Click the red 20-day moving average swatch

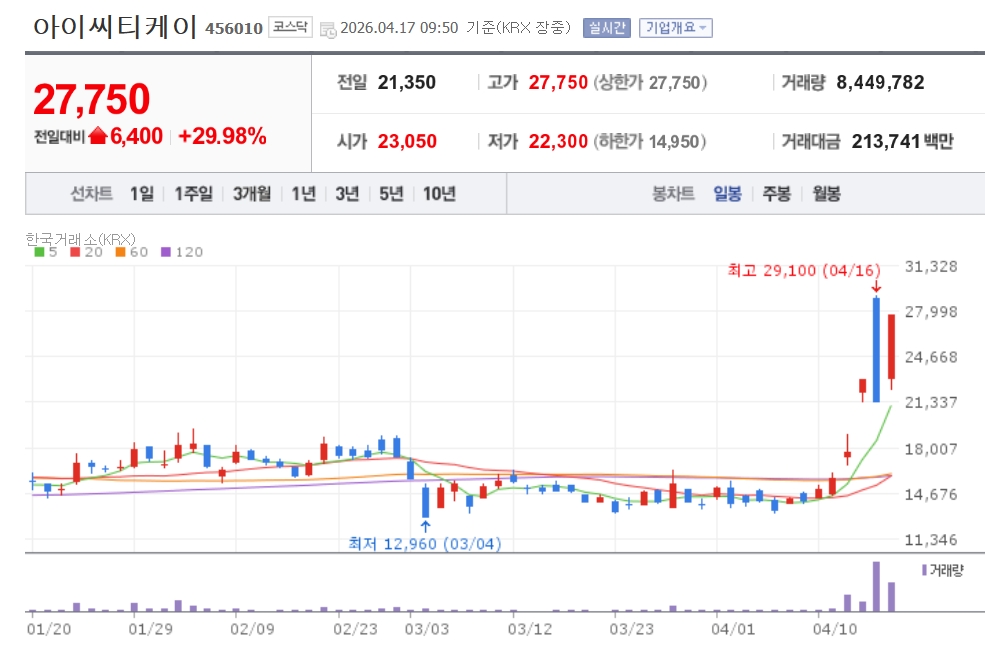pyautogui.click(x=75, y=252)
